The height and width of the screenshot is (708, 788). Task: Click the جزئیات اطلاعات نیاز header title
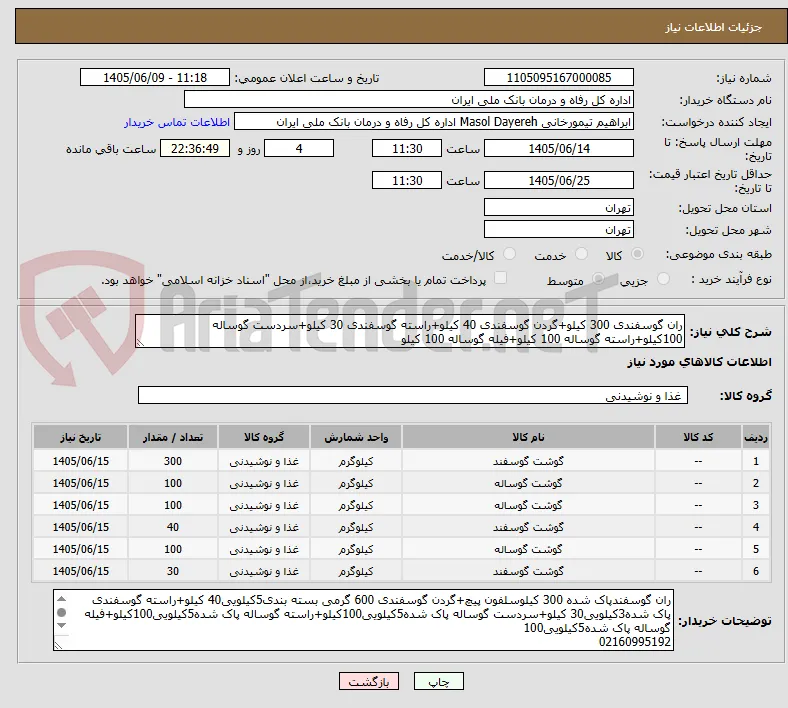(x=714, y=27)
